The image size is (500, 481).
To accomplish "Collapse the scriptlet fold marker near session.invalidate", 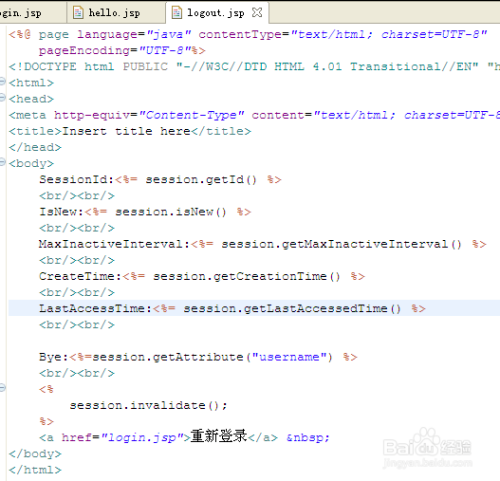I will tap(2, 388).
